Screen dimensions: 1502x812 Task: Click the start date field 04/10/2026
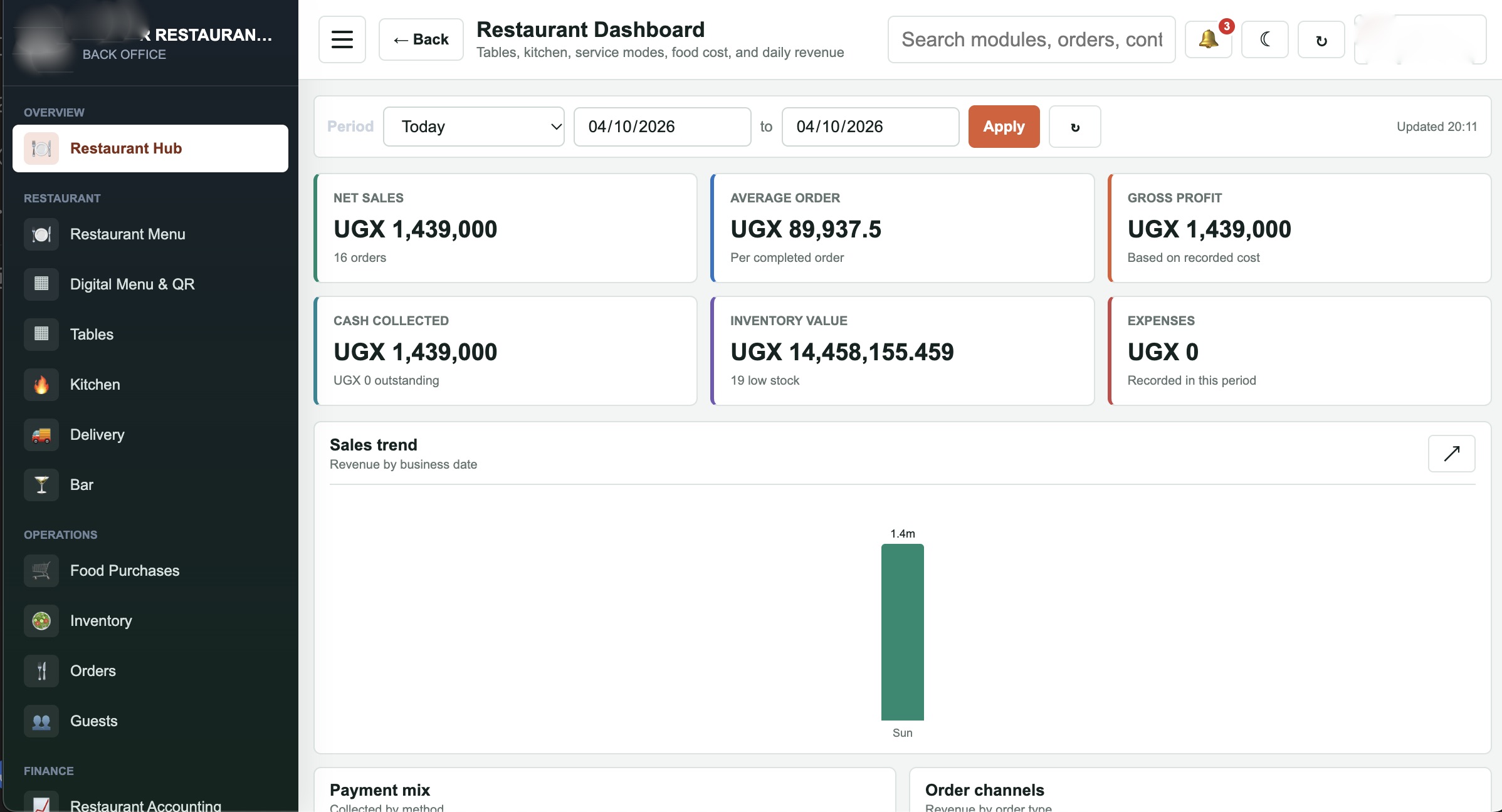click(663, 127)
